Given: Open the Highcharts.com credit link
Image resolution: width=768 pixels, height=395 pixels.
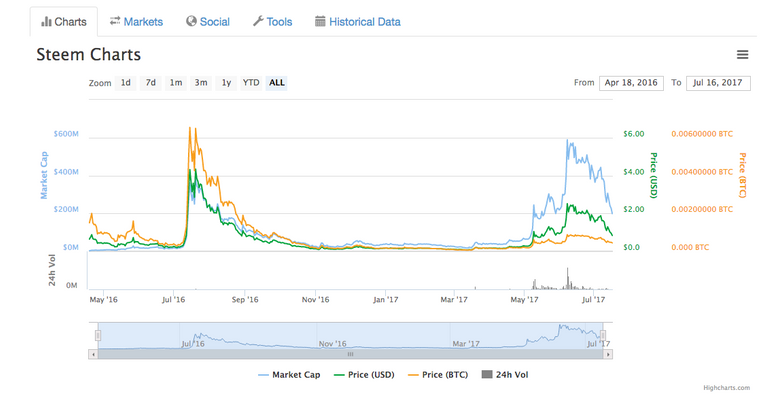Looking at the screenshot, I should pyautogui.click(x=726, y=388).
